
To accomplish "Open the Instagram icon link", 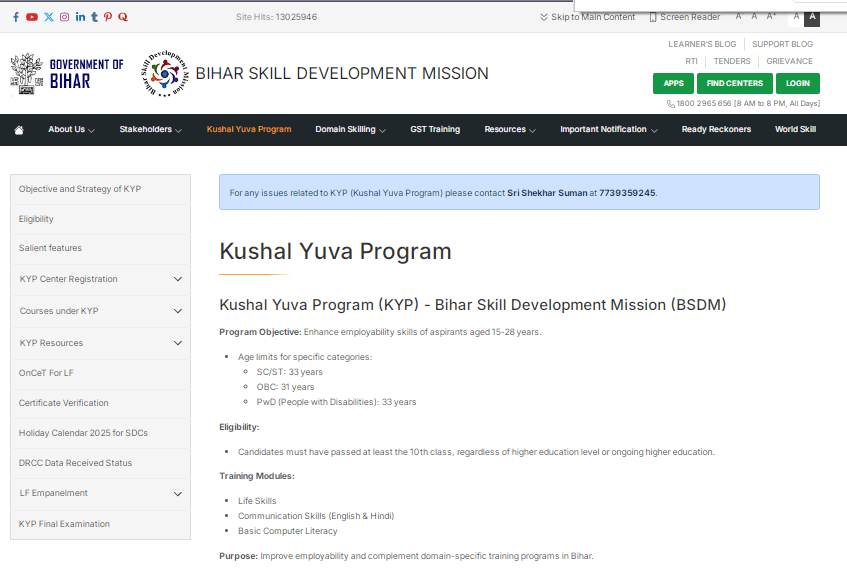I will pyautogui.click(x=65, y=17).
